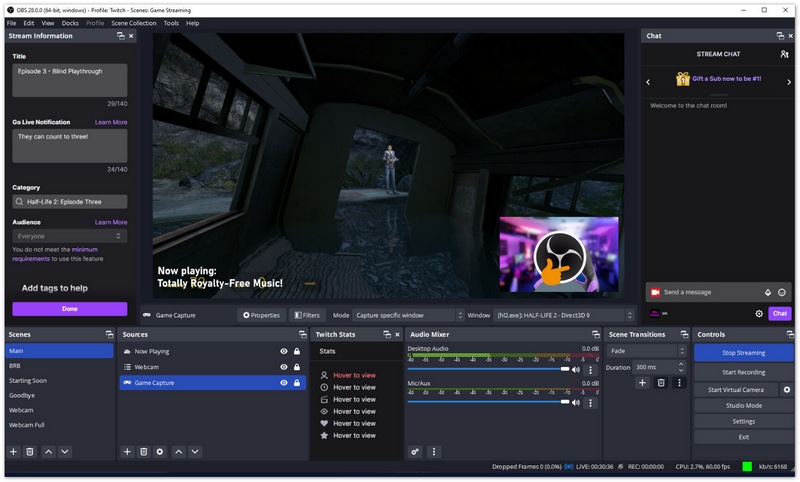Image resolution: width=800 pixels, height=482 pixels.
Task: Open Window selection dropdown for hl2.exe
Action: 564,316
